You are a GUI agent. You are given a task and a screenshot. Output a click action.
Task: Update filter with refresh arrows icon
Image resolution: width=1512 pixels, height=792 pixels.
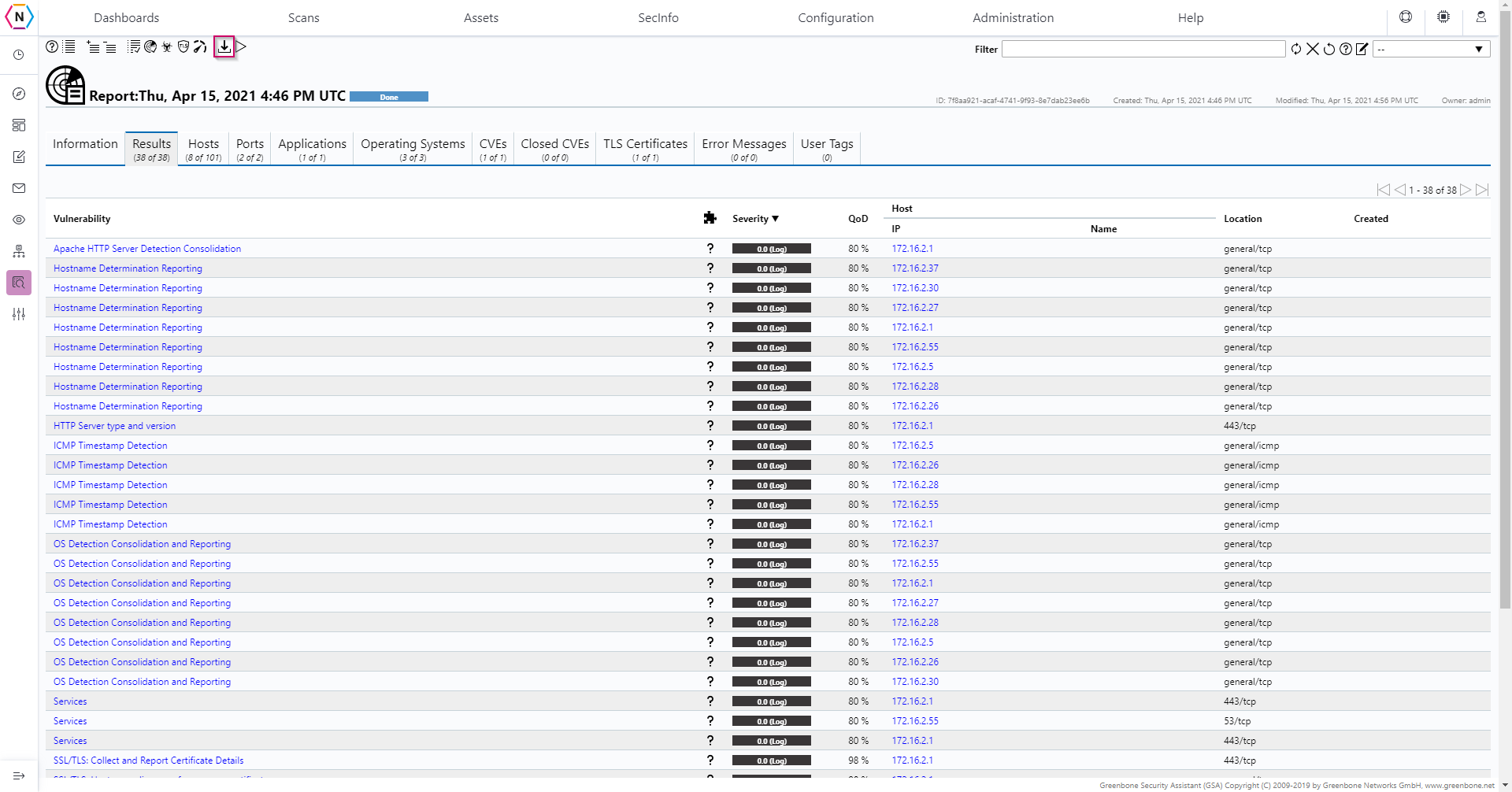(x=1296, y=49)
